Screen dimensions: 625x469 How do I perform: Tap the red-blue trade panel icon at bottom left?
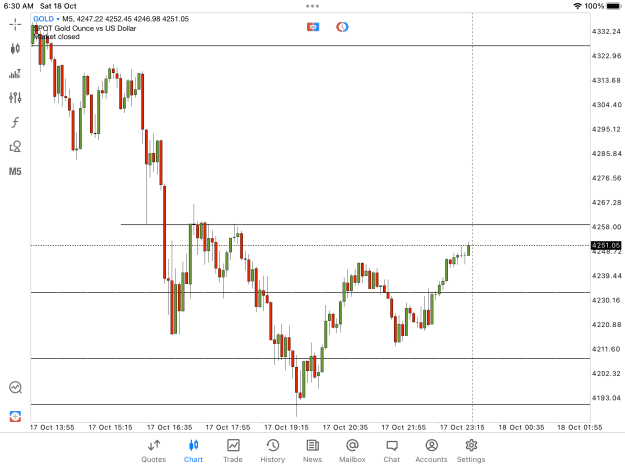click(x=15, y=416)
